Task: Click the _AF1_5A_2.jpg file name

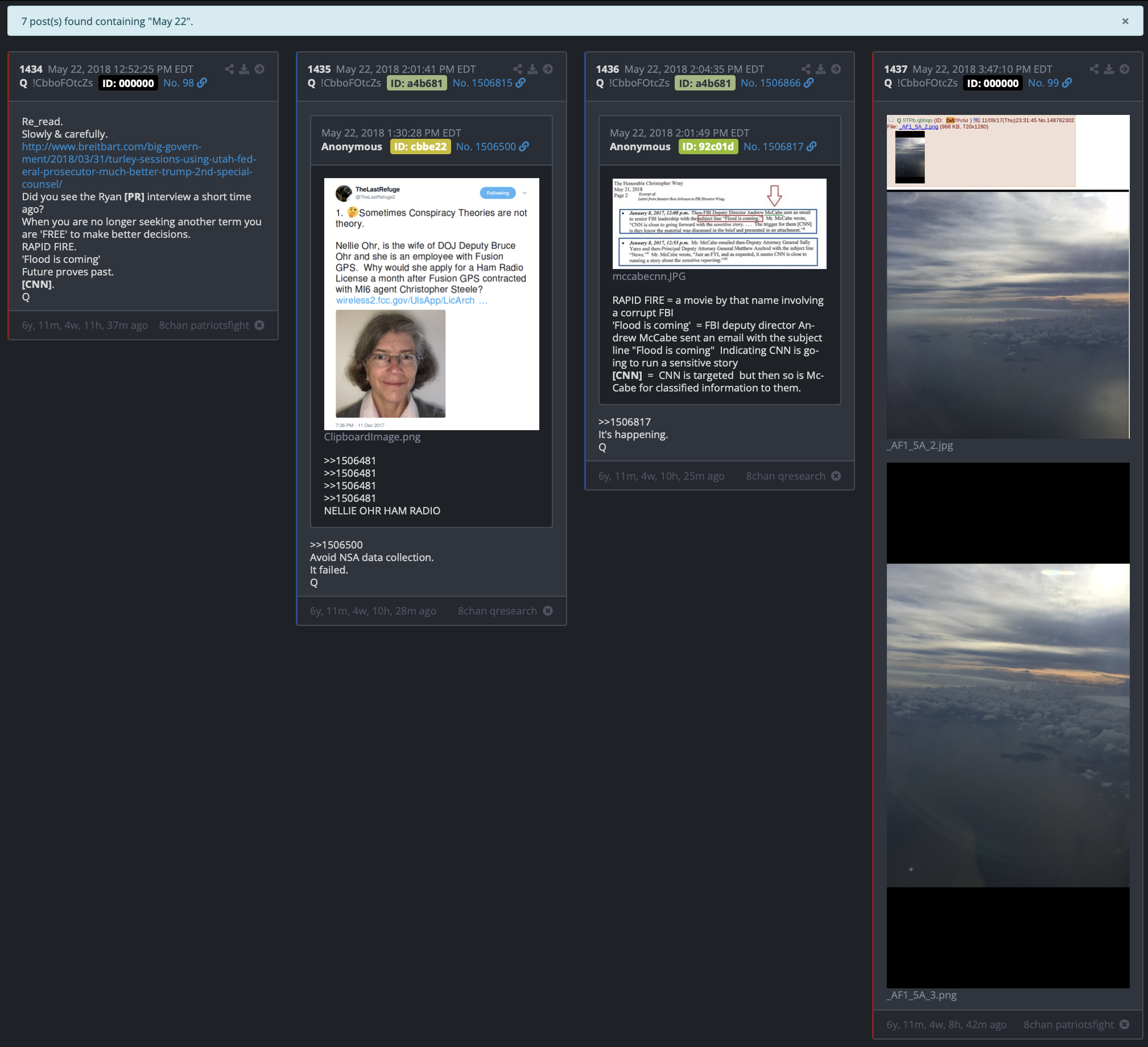Action: [920, 446]
